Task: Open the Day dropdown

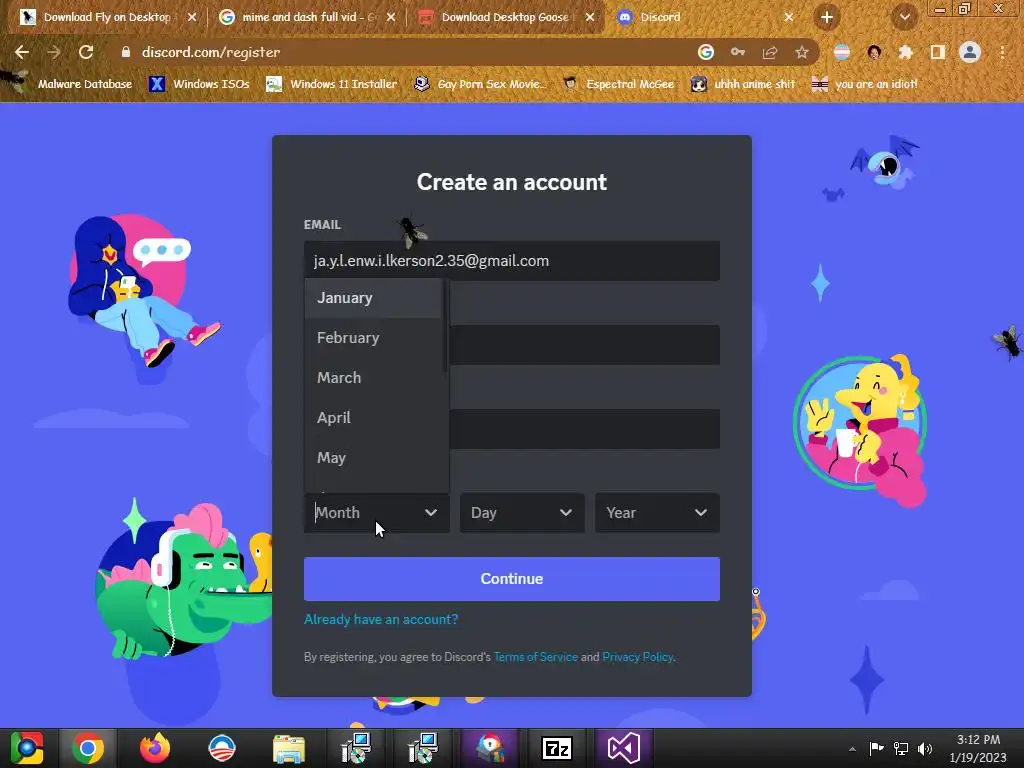Action: point(522,513)
